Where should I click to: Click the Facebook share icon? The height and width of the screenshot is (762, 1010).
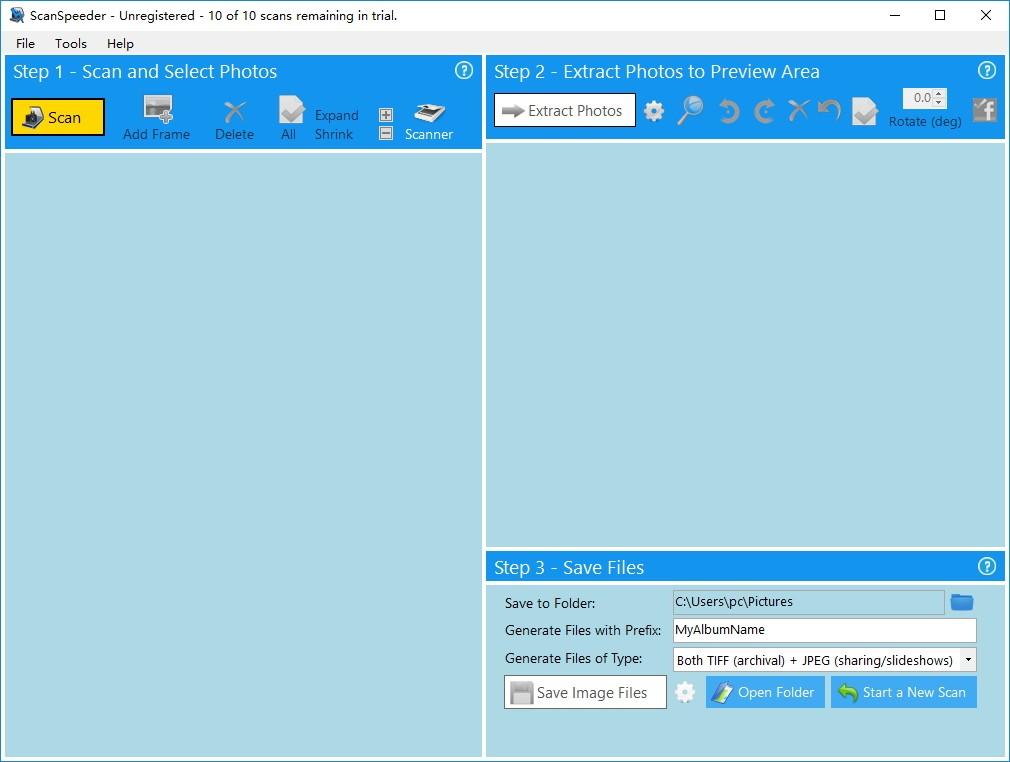click(984, 110)
